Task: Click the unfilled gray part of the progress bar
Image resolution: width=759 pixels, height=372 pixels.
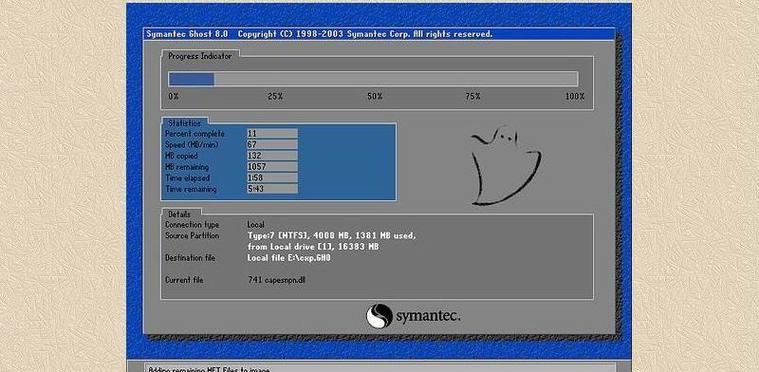Action: click(395, 79)
